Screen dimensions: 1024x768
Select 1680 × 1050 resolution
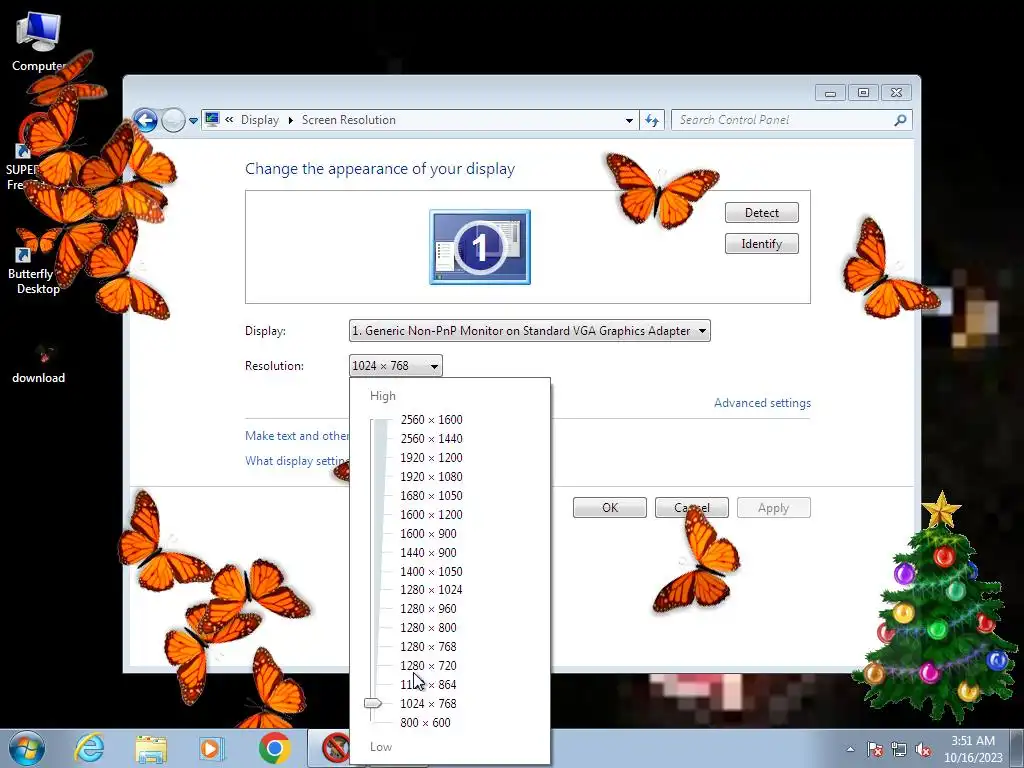(431, 495)
